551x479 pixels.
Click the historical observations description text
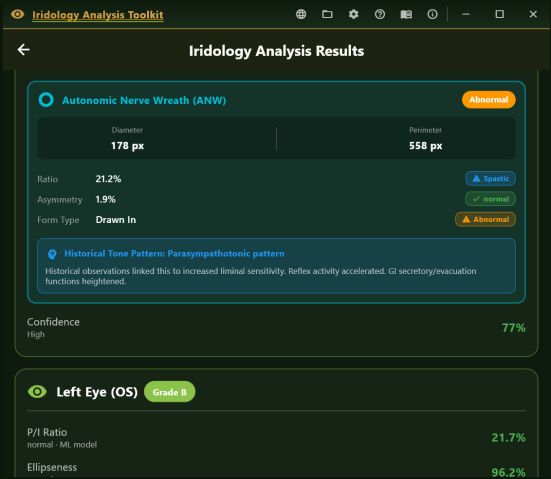tap(261, 276)
